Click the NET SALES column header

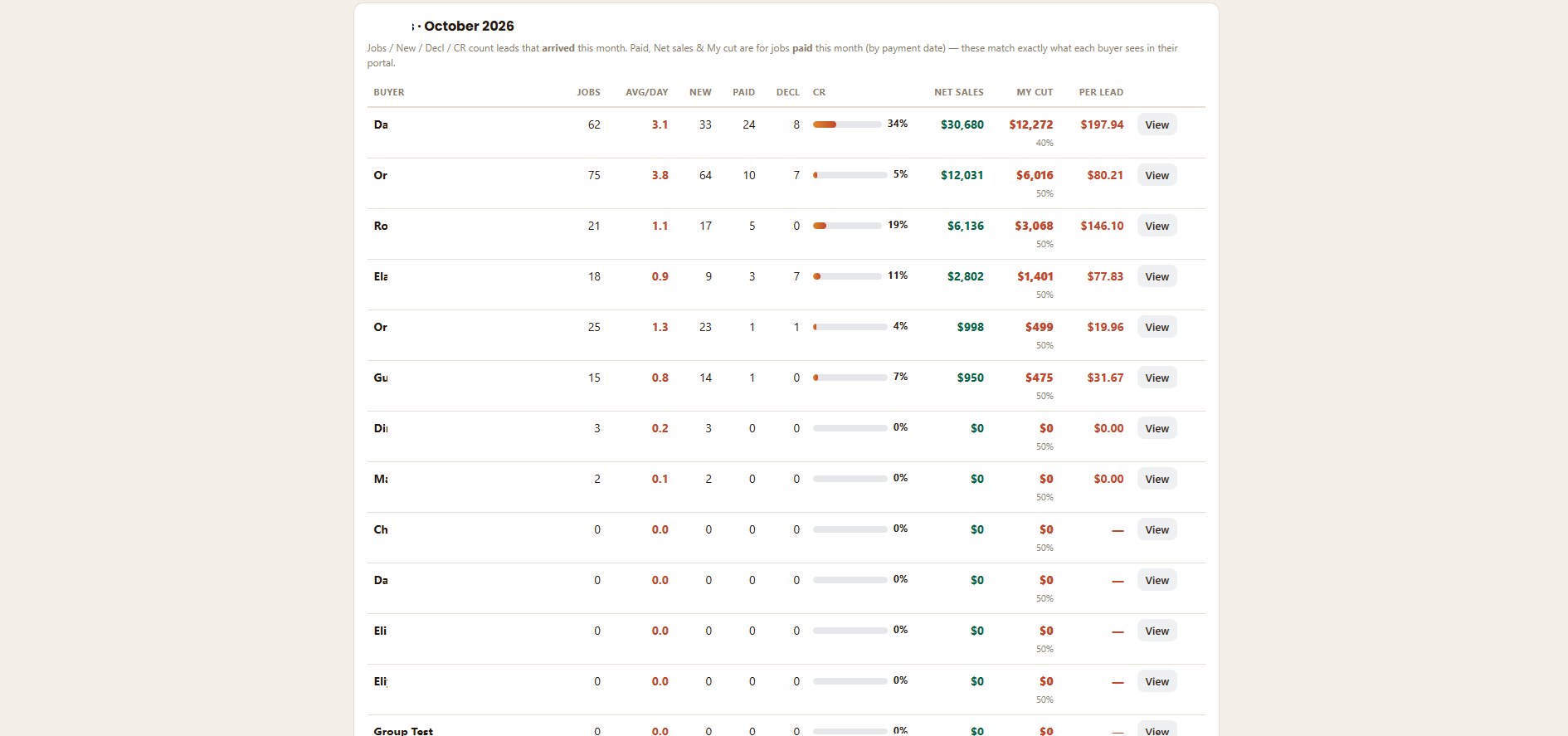click(959, 92)
